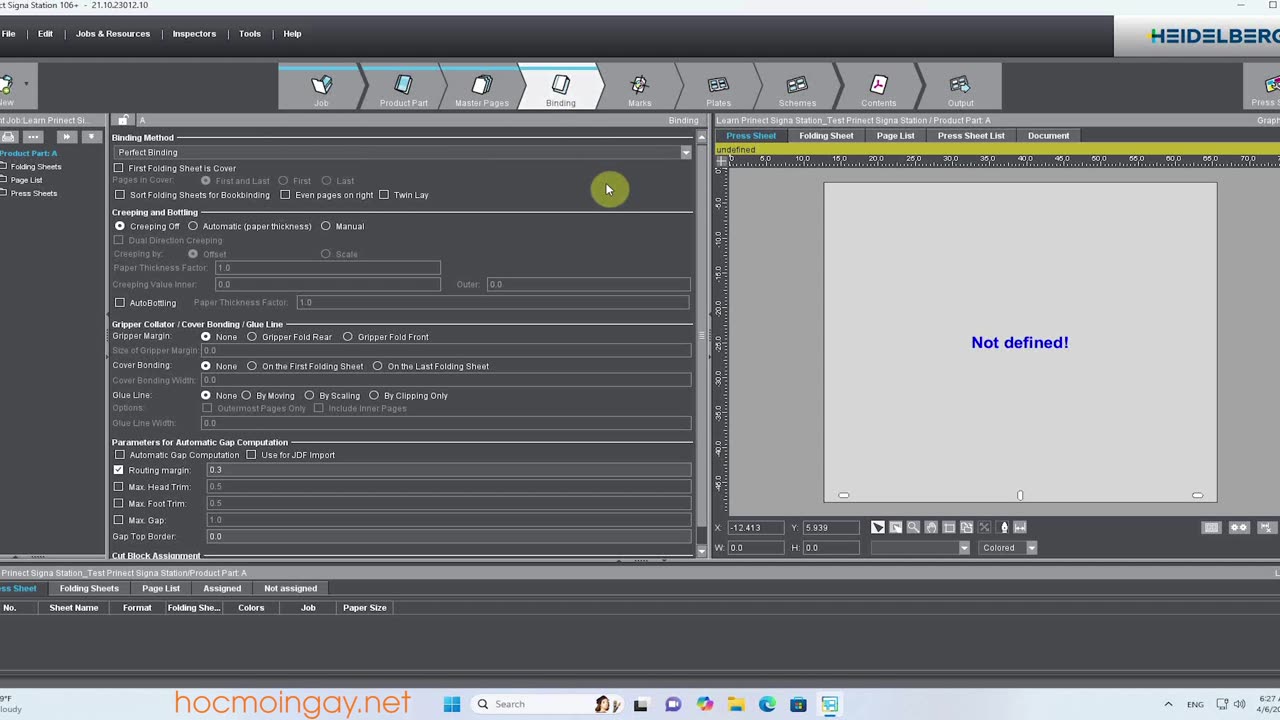Open the Master Pages workflow step
1280x720 pixels.
pyautogui.click(x=482, y=88)
